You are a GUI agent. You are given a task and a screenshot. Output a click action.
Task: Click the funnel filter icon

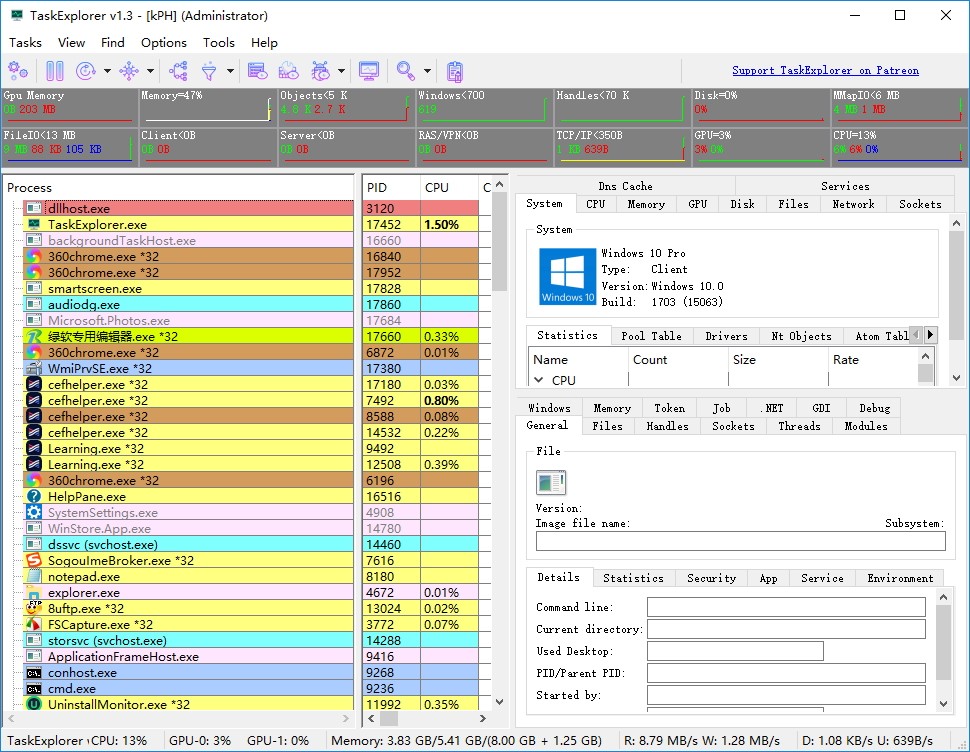[x=209, y=71]
